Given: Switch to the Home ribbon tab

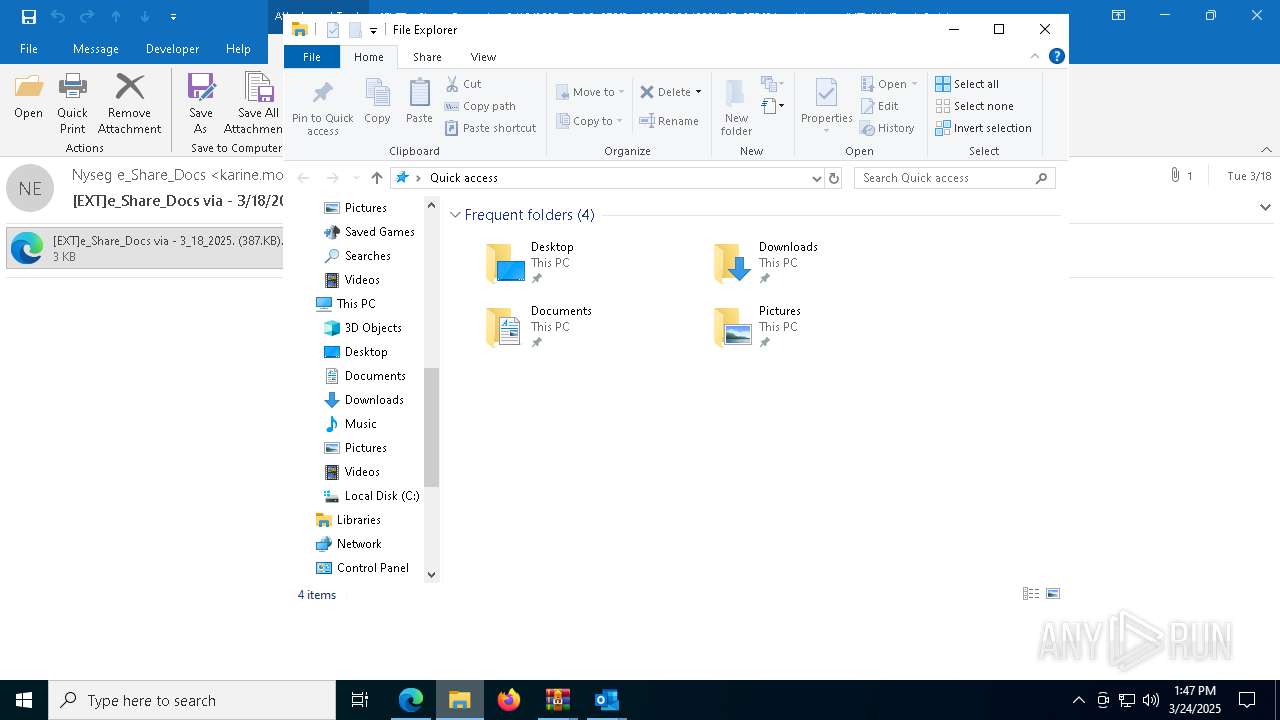Looking at the screenshot, I should click(368, 57).
